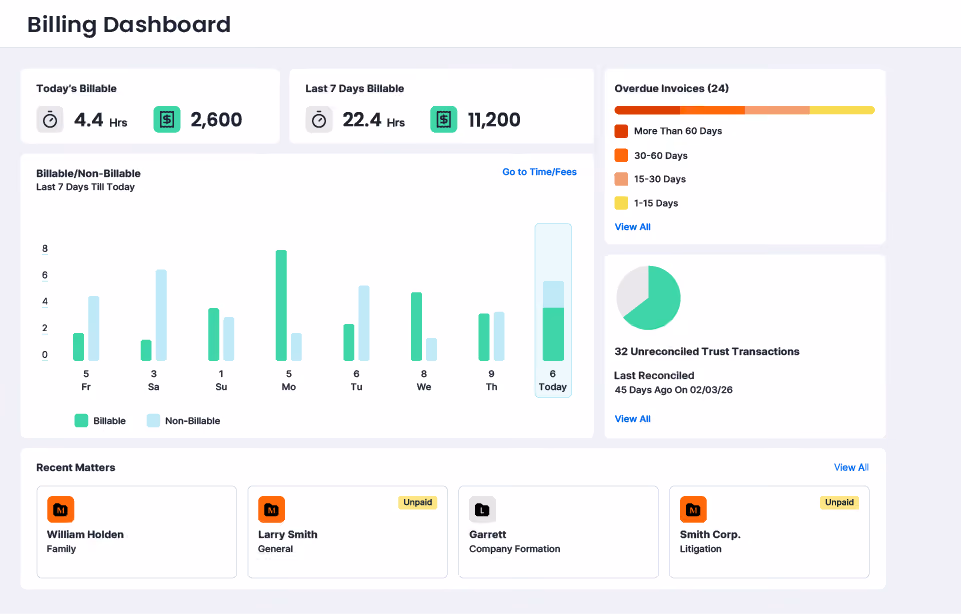The height and width of the screenshot is (614, 961).
Task: Click the trust transactions pie chart
Action: pyautogui.click(x=648, y=298)
